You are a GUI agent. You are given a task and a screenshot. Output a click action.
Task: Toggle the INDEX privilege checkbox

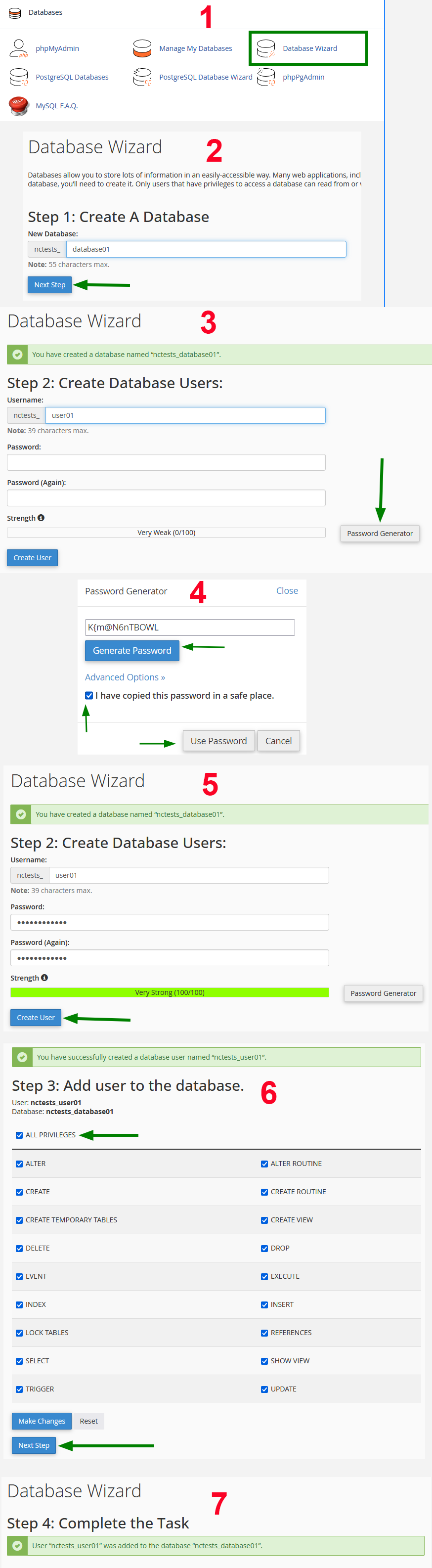[x=19, y=1304]
